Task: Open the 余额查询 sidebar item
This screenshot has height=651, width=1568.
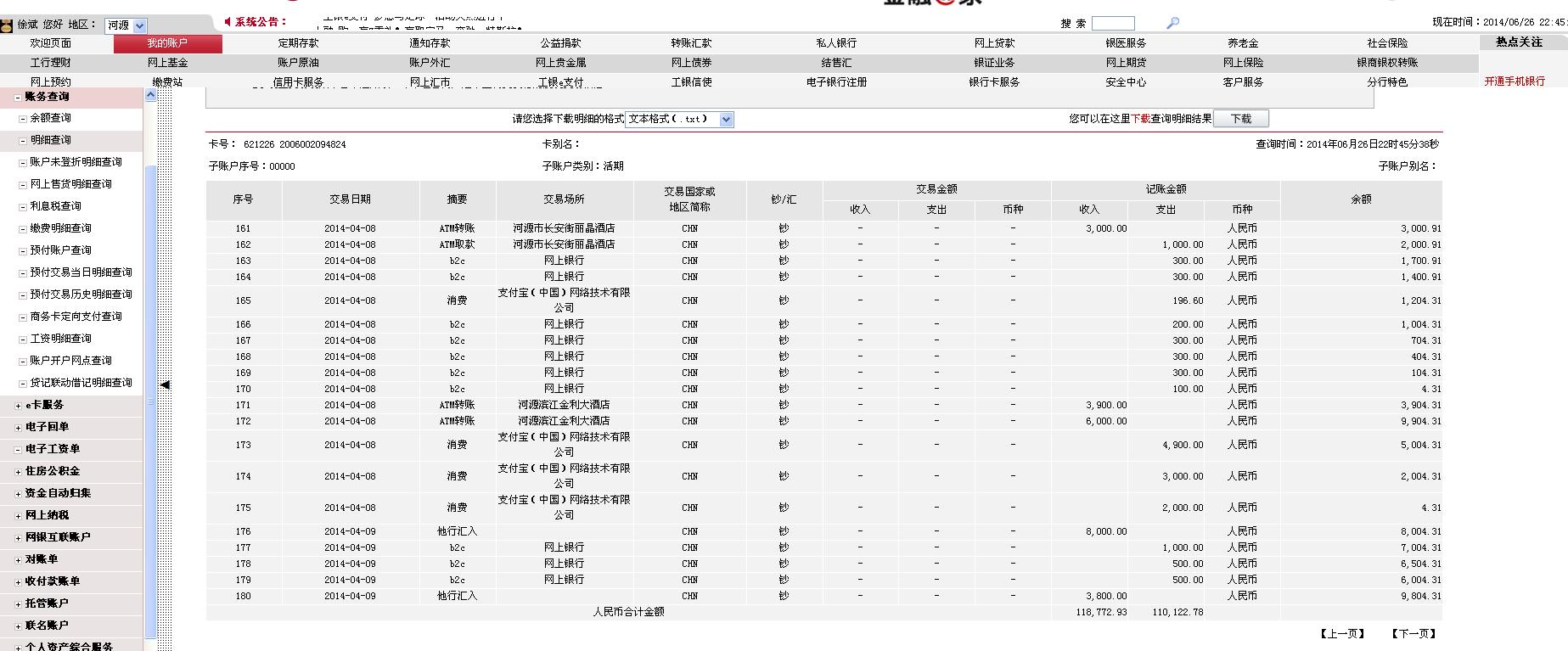Action: pyautogui.click(x=51, y=118)
